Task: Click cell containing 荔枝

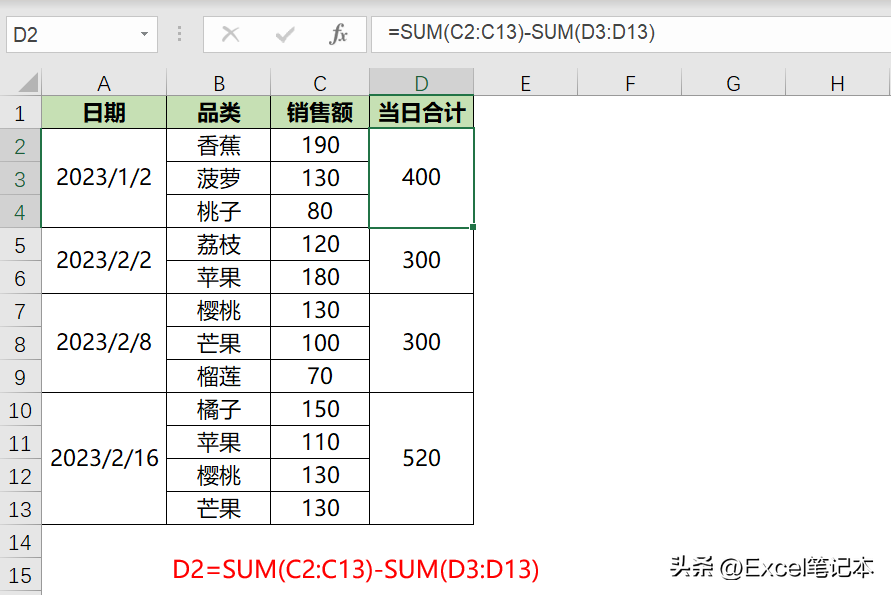Action: point(219,244)
